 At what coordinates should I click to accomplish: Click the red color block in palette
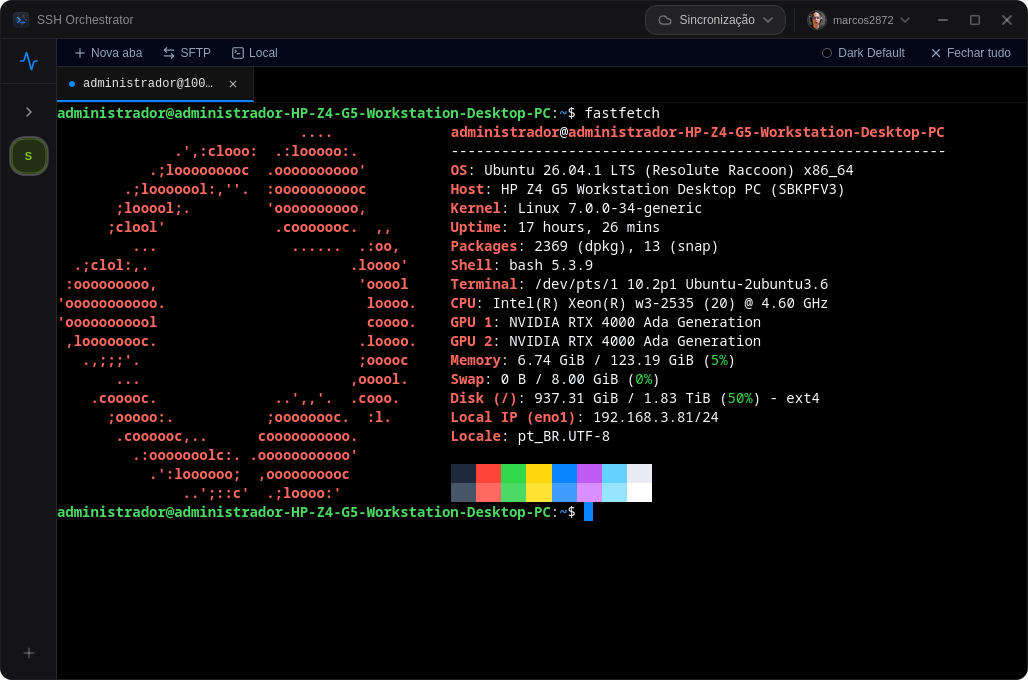(488, 473)
